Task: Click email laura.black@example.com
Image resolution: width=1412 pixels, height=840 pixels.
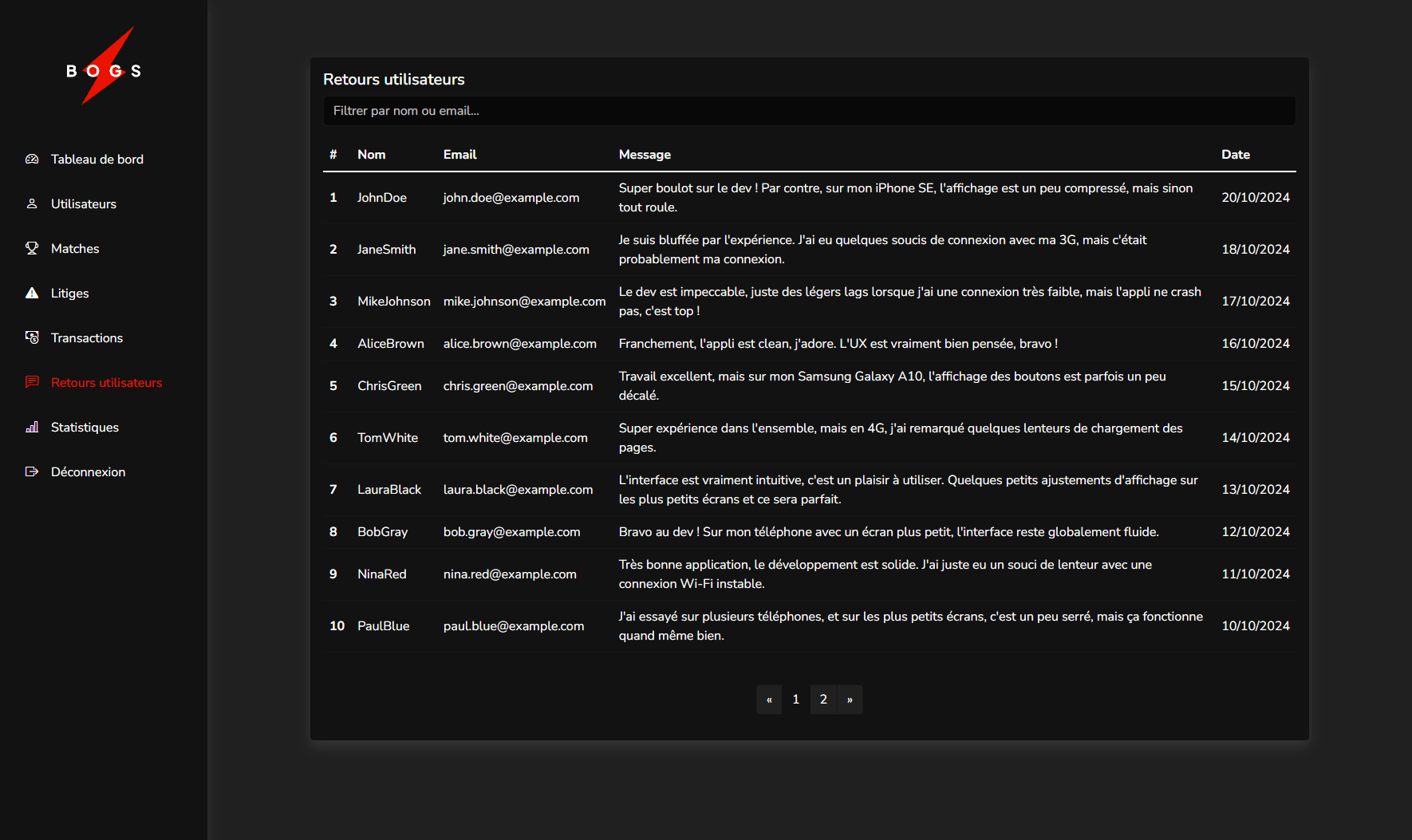Action: pos(519,490)
